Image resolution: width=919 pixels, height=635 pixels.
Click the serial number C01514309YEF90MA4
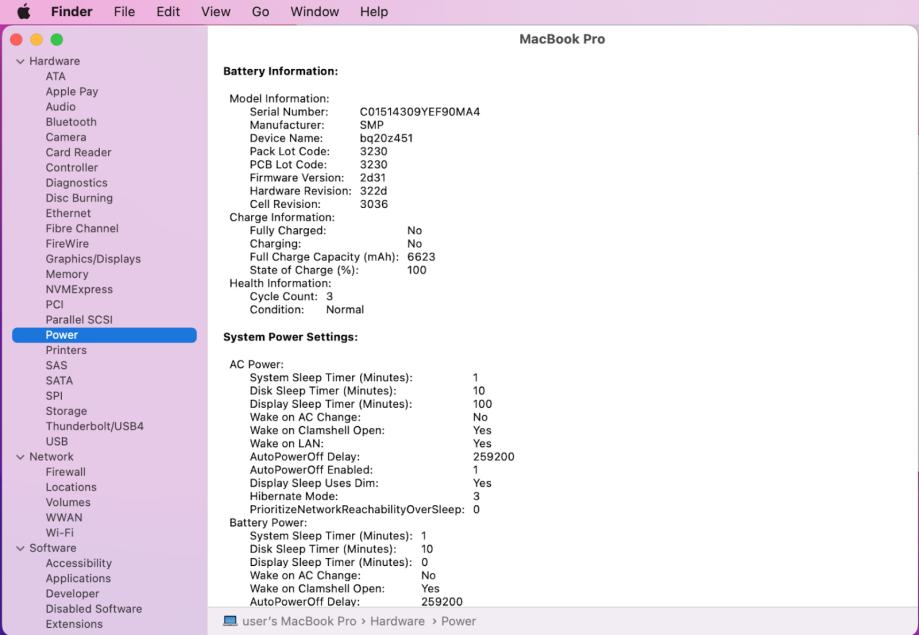(x=420, y=112)
